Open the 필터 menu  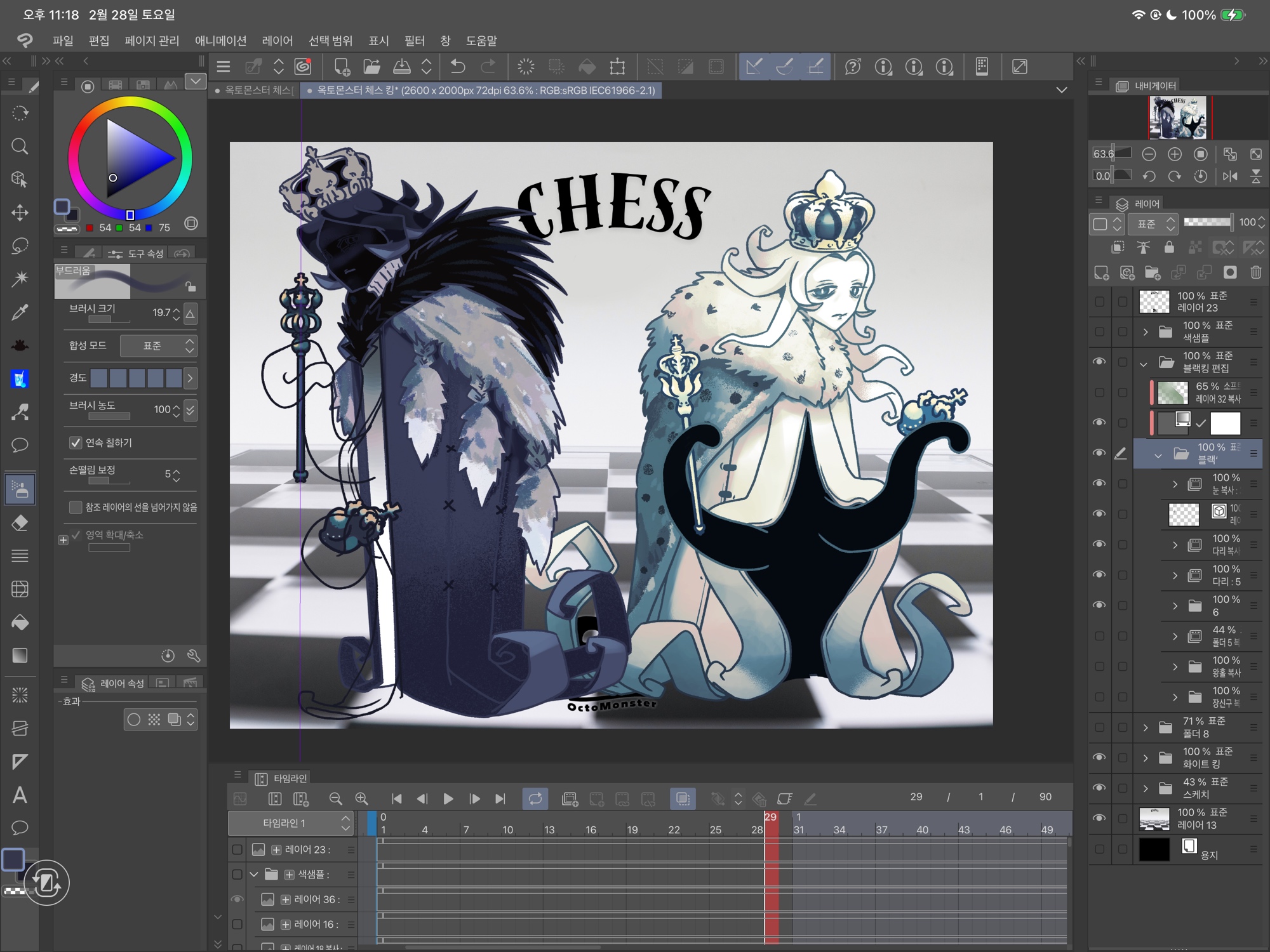[414, 41]
